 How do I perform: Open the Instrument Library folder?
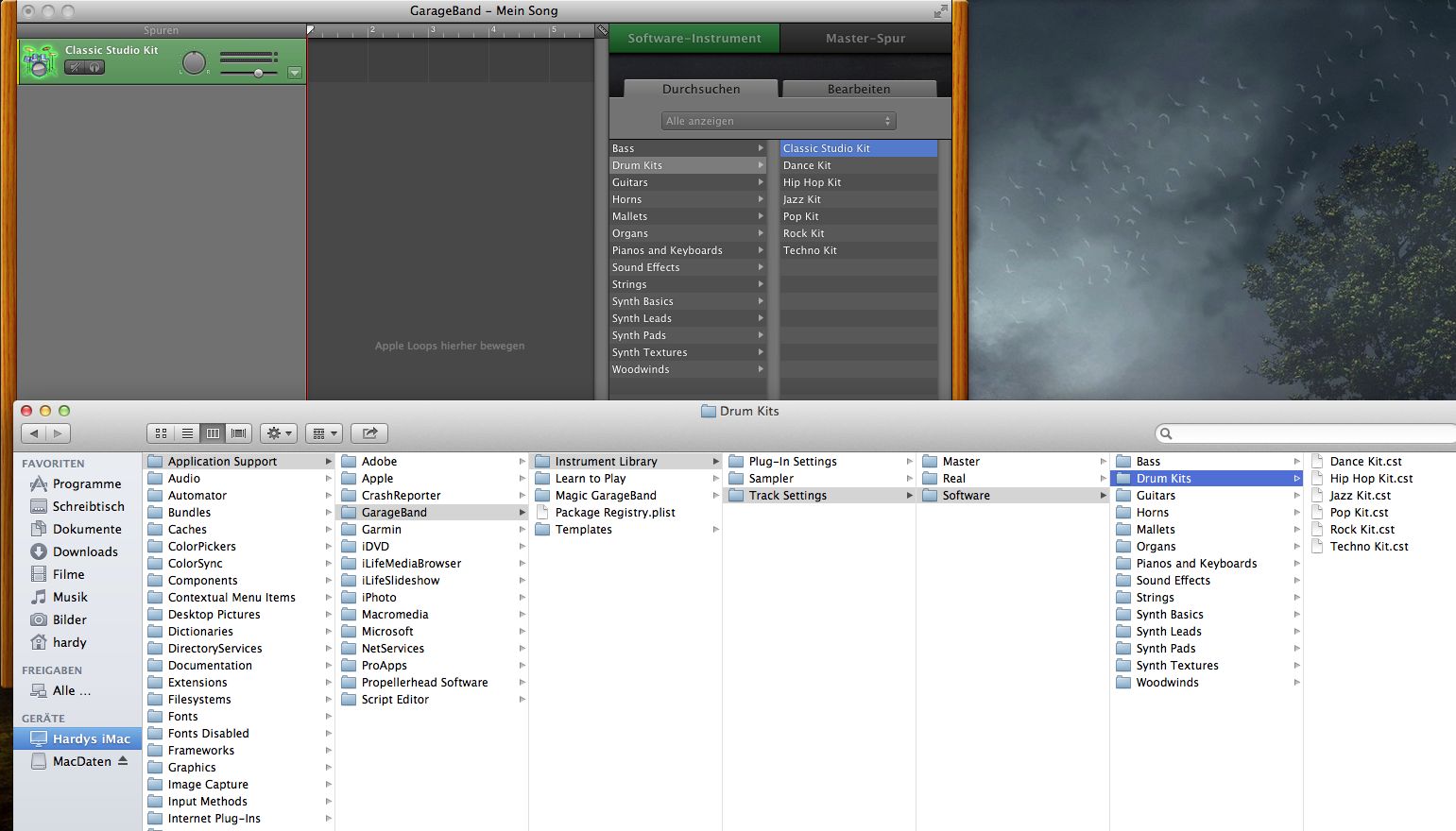626,462
